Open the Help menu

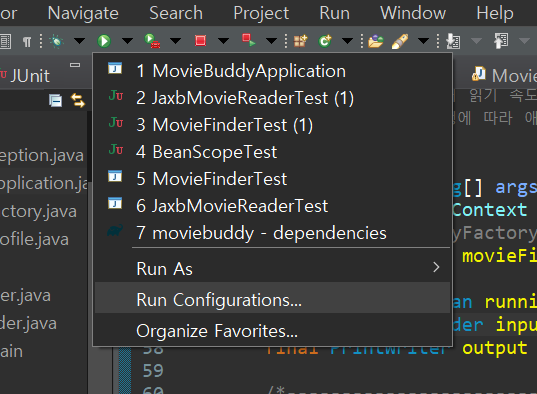(495, 13)
